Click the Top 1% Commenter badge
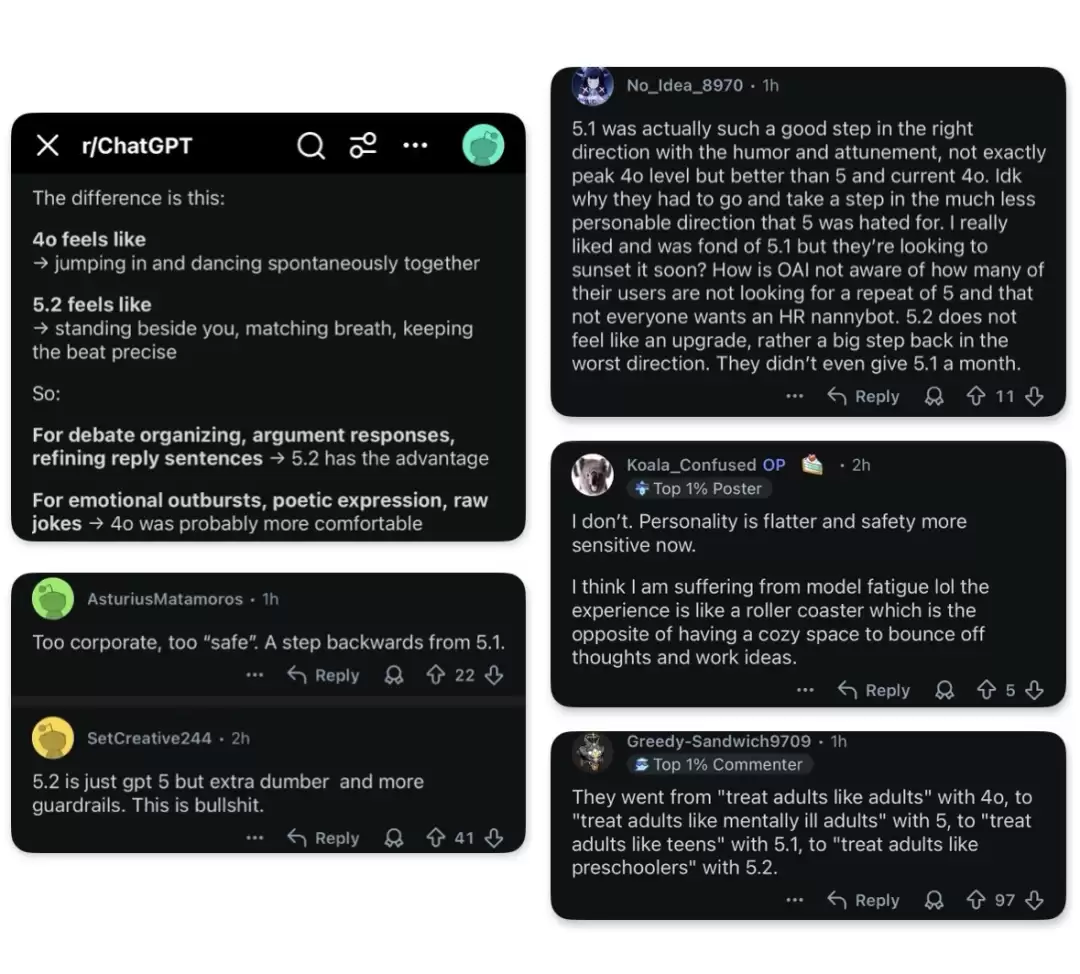Screen dimensions: 1080x974 [716, 764]
